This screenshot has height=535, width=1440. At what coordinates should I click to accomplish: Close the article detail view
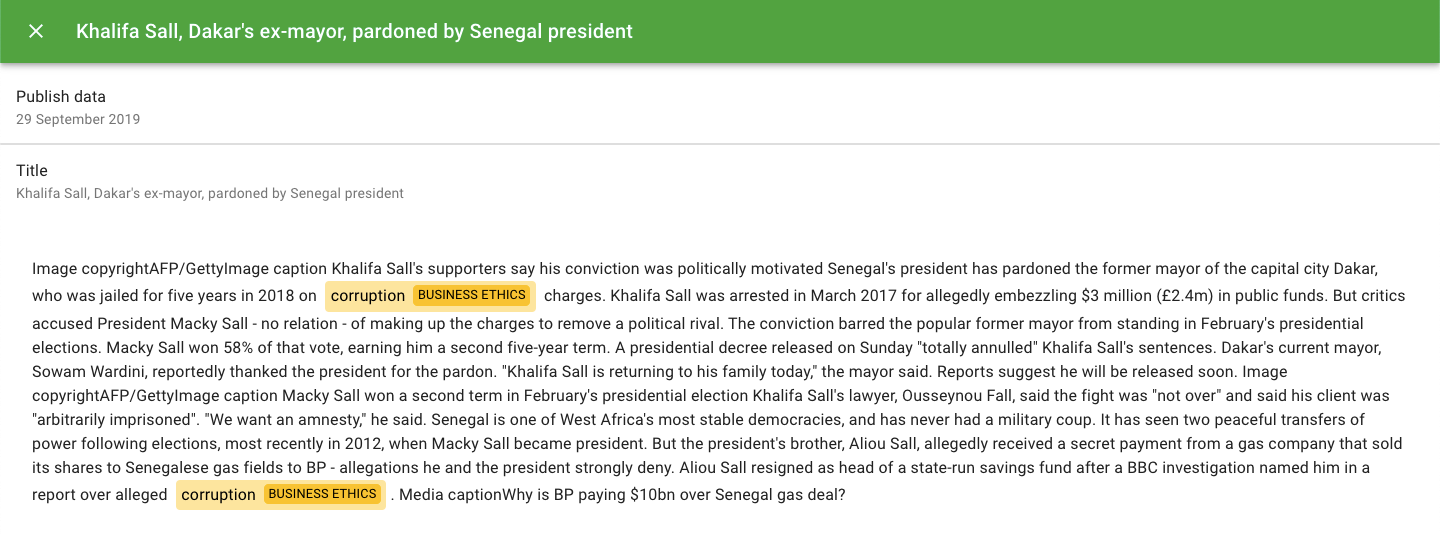coord(36,31)
